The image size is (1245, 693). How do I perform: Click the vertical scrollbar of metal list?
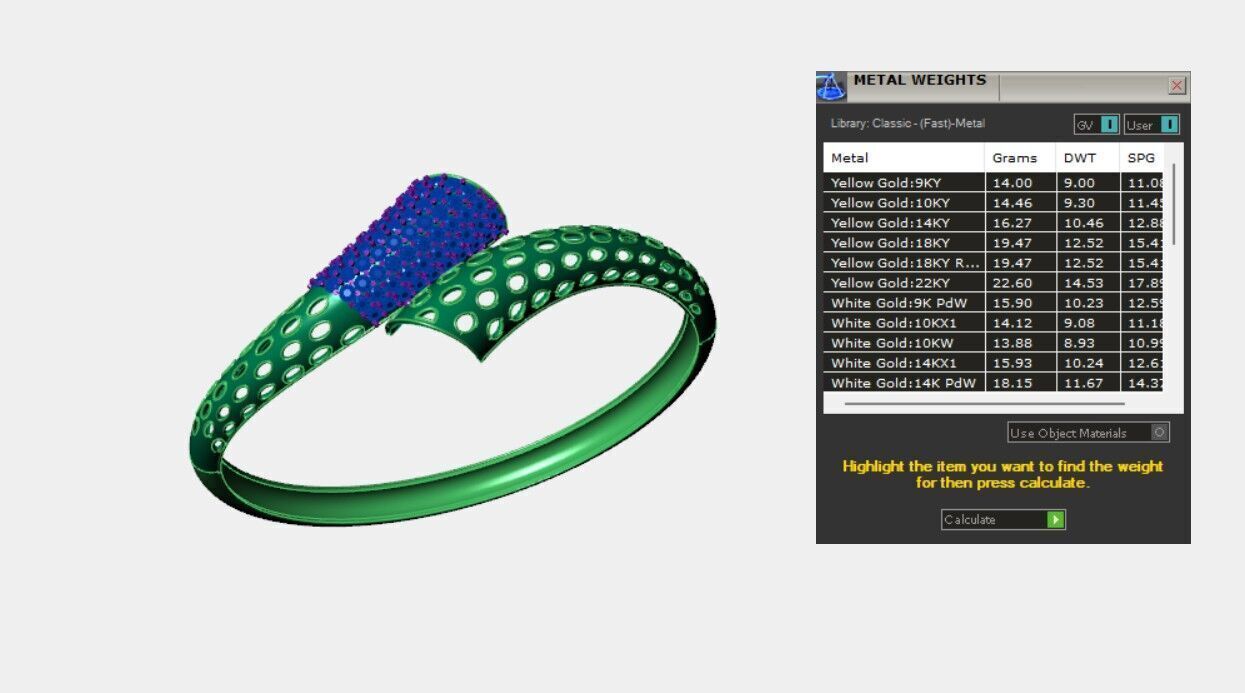pos(1174,205)
